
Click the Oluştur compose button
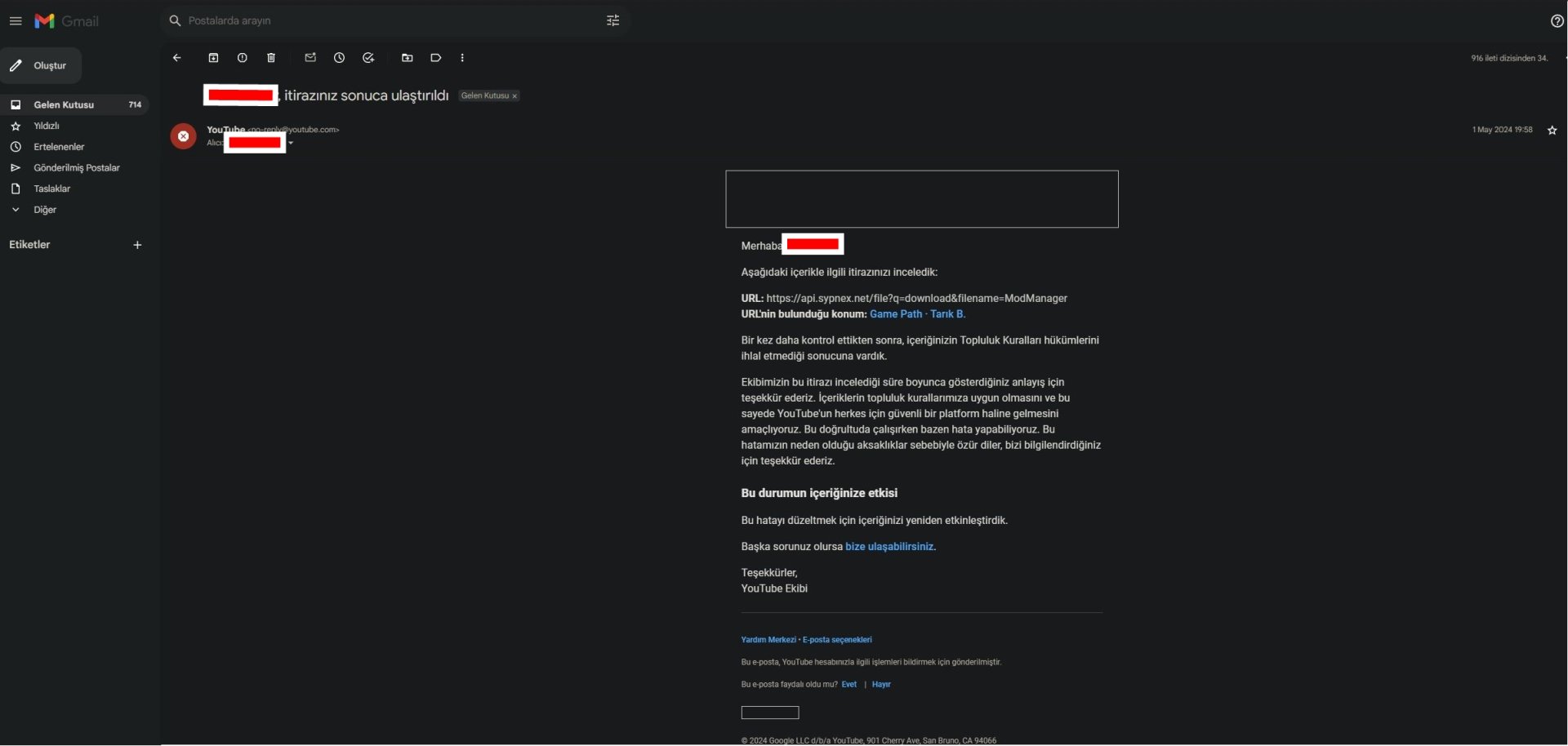click(41, 66)
